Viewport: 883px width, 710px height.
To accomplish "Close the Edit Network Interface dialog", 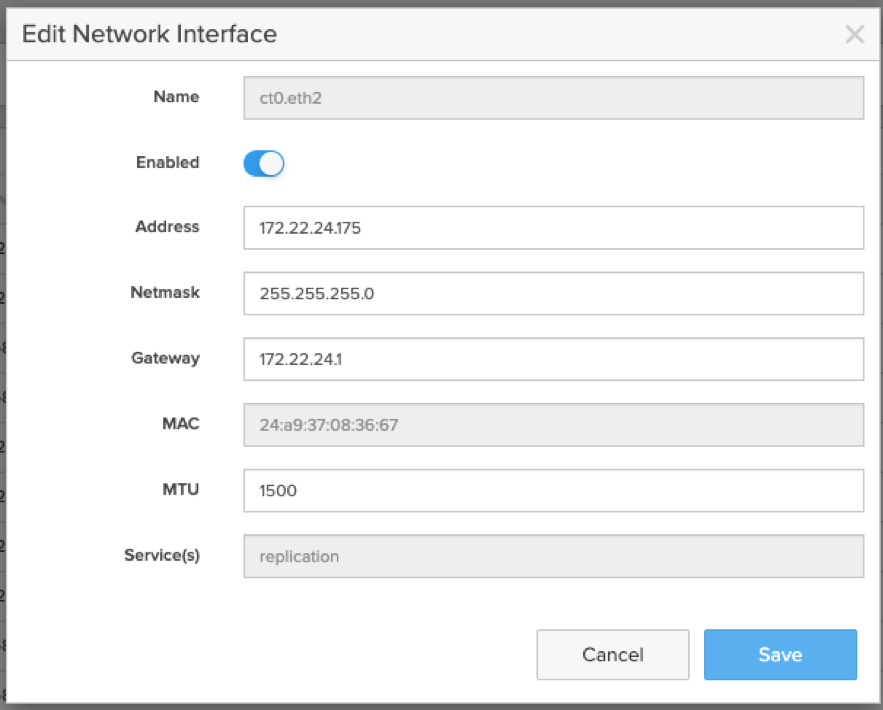I will 854,35.
